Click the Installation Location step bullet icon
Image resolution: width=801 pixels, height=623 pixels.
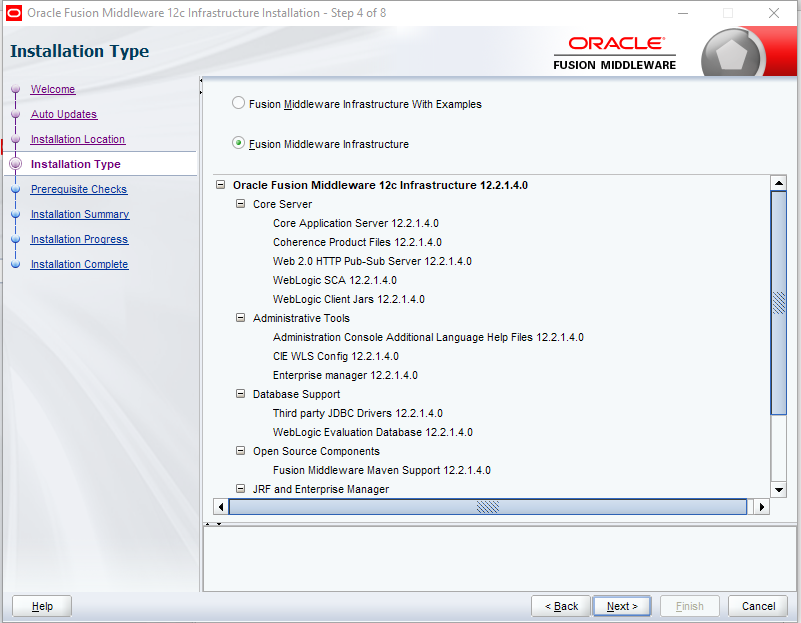click(16, 139)
